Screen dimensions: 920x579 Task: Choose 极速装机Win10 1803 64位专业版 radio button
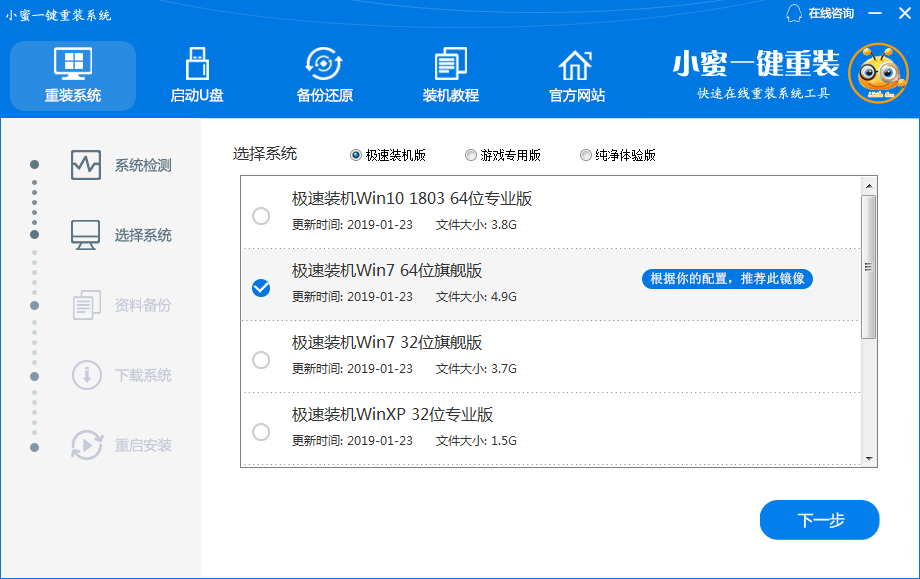point(261,216)
